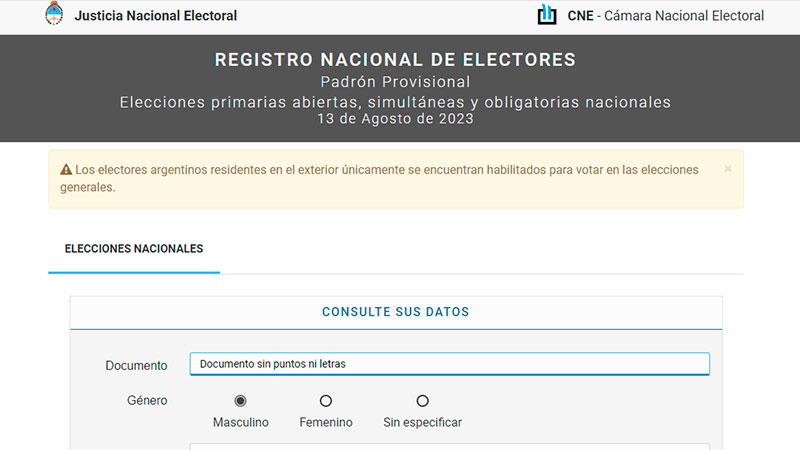Click the Justicia Nacional Electoral header link

156,16
